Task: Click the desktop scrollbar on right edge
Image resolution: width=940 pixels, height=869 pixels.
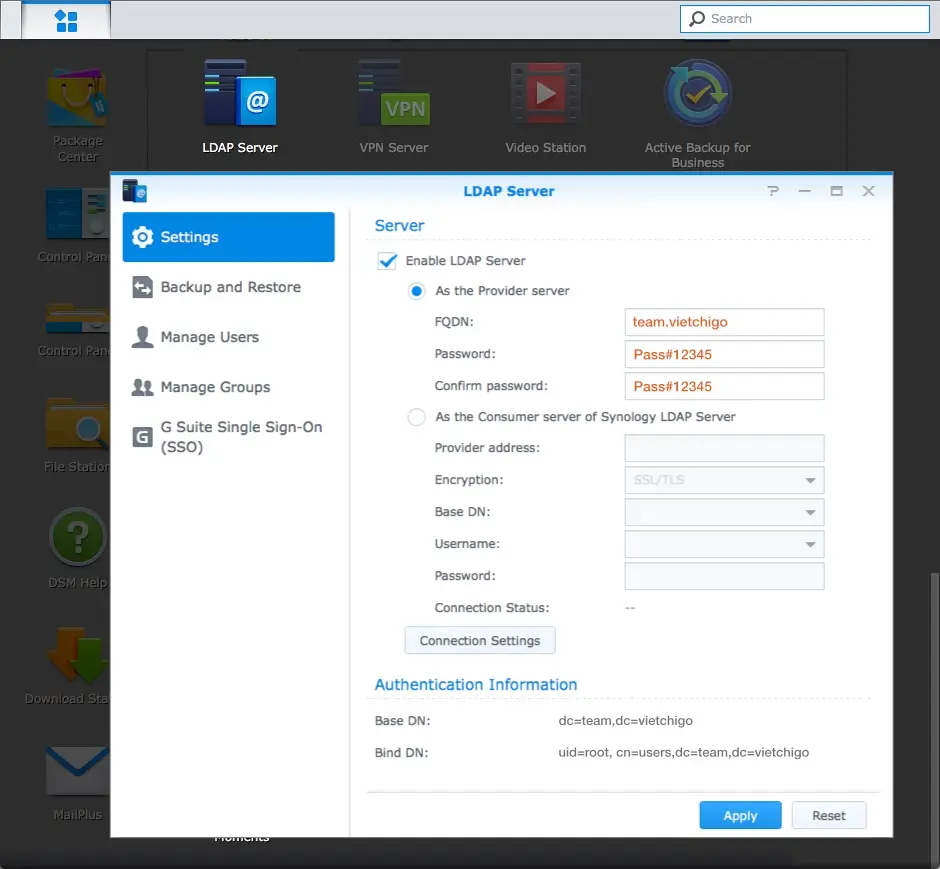Action: 935,716
